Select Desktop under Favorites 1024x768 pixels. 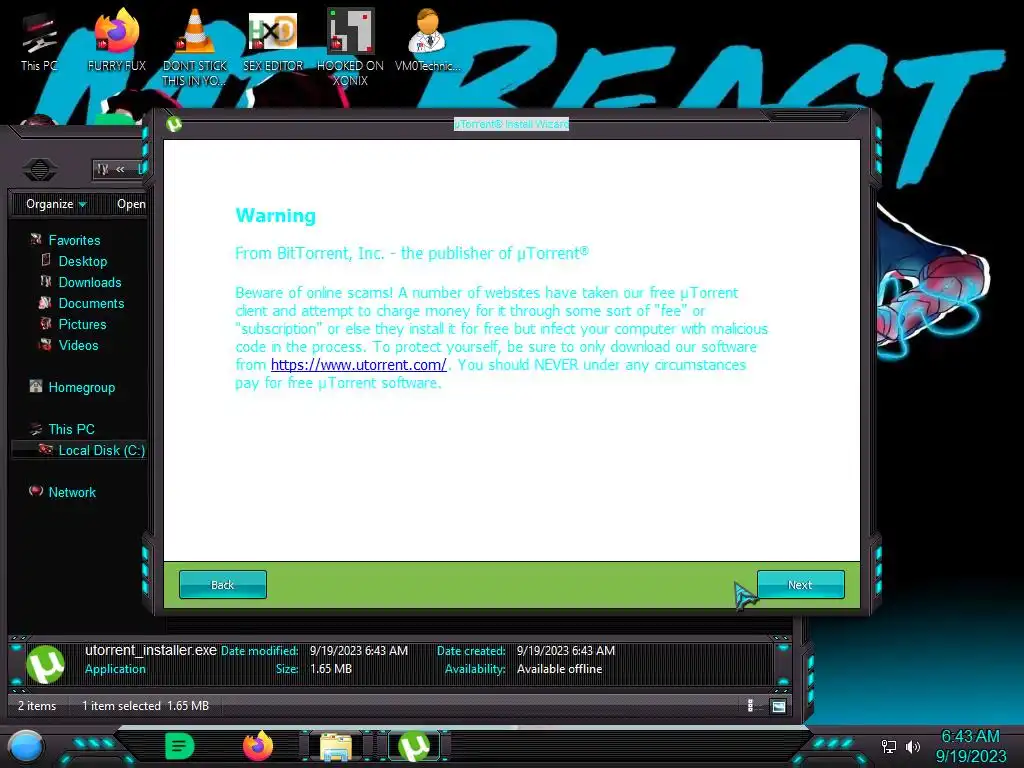(x=82, y=261)
